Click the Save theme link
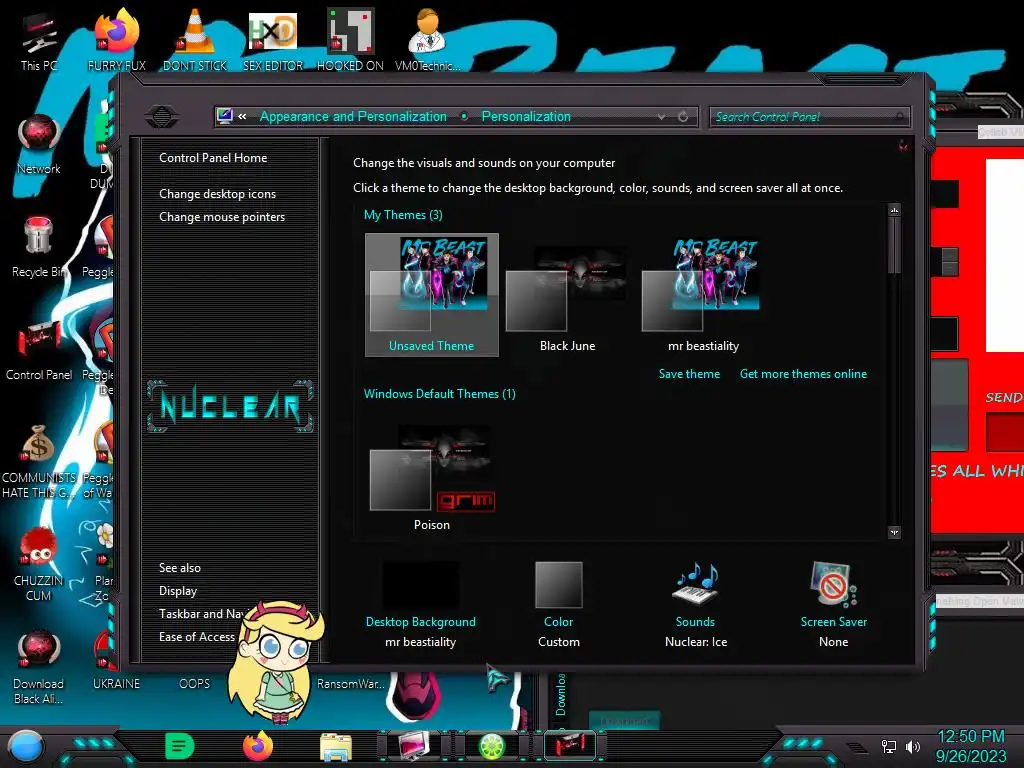This screenshot has height=768, width=1024. tap(689, 374)
